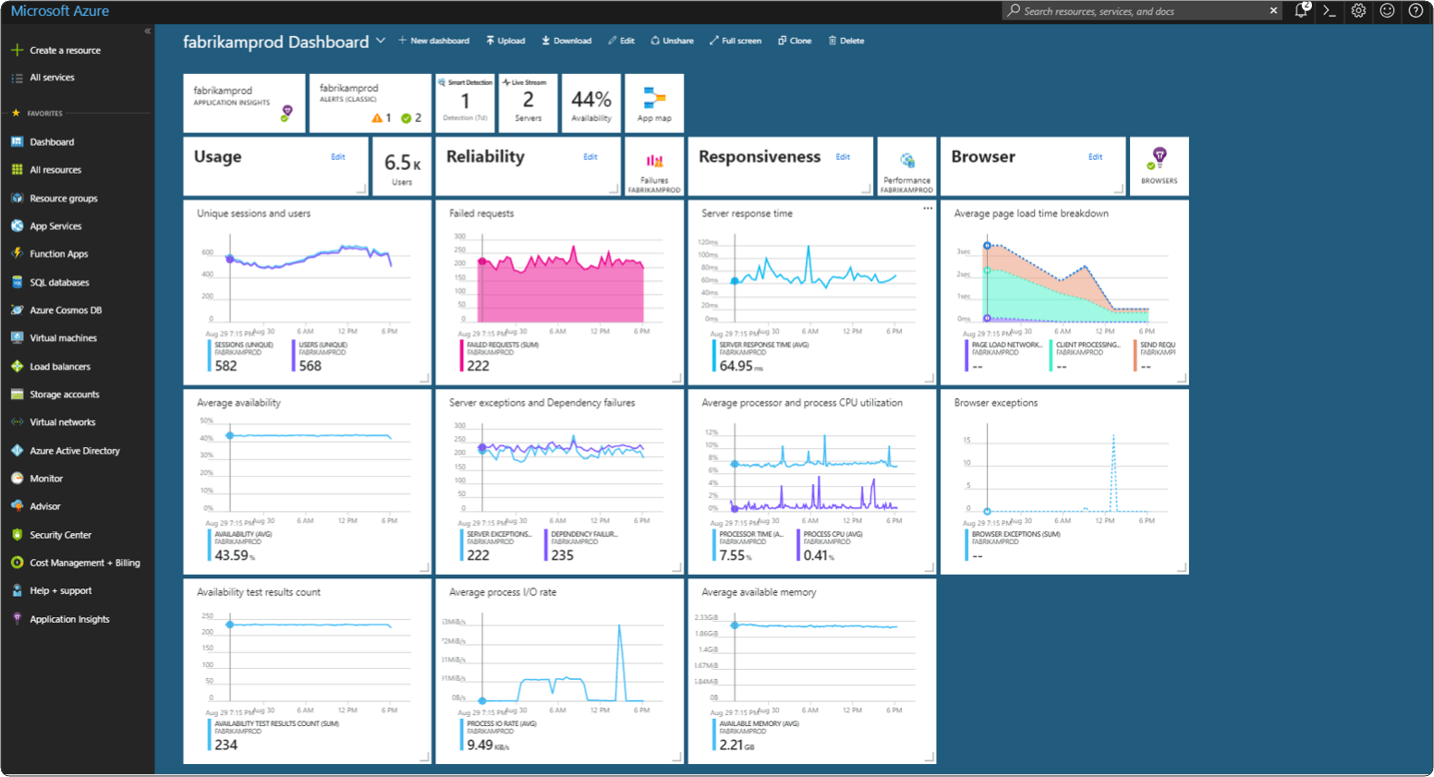Open fabrikamprod Alerts (classic) tile

[370, 102]
